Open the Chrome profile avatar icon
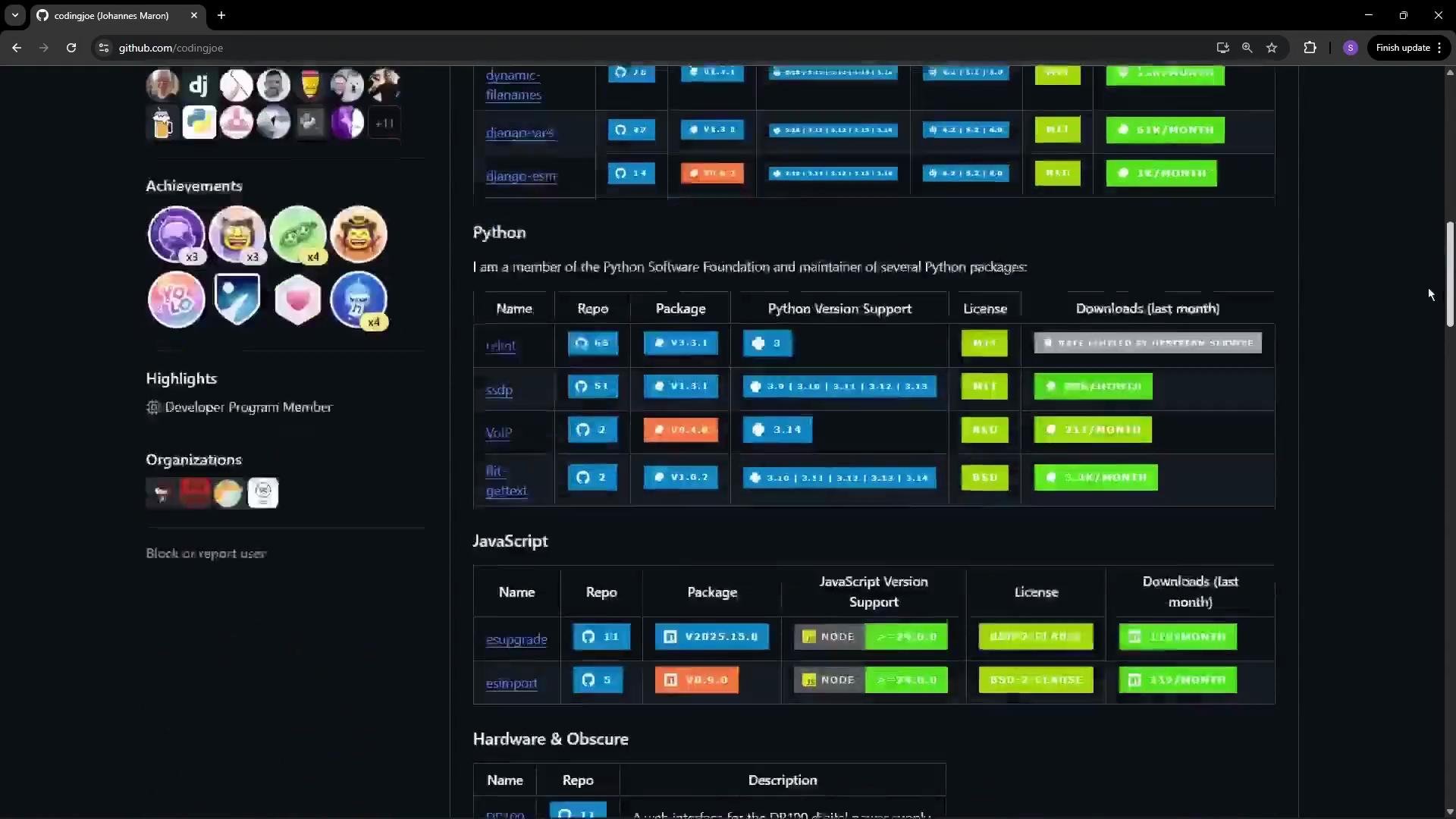This screenshot has width=1456, height=819. [1350, 48]
